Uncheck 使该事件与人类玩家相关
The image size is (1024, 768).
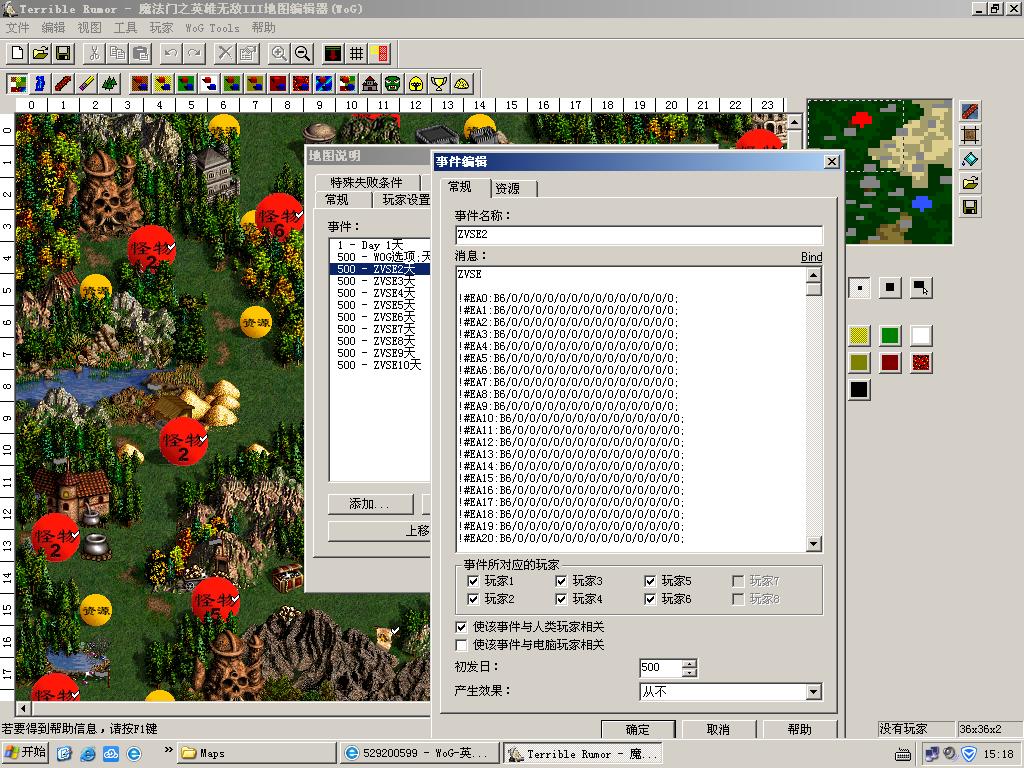point(461,627)
